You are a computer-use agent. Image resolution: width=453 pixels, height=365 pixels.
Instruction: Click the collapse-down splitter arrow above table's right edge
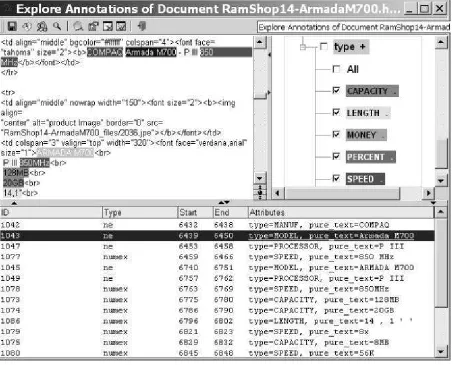click(x=433, y=203)
